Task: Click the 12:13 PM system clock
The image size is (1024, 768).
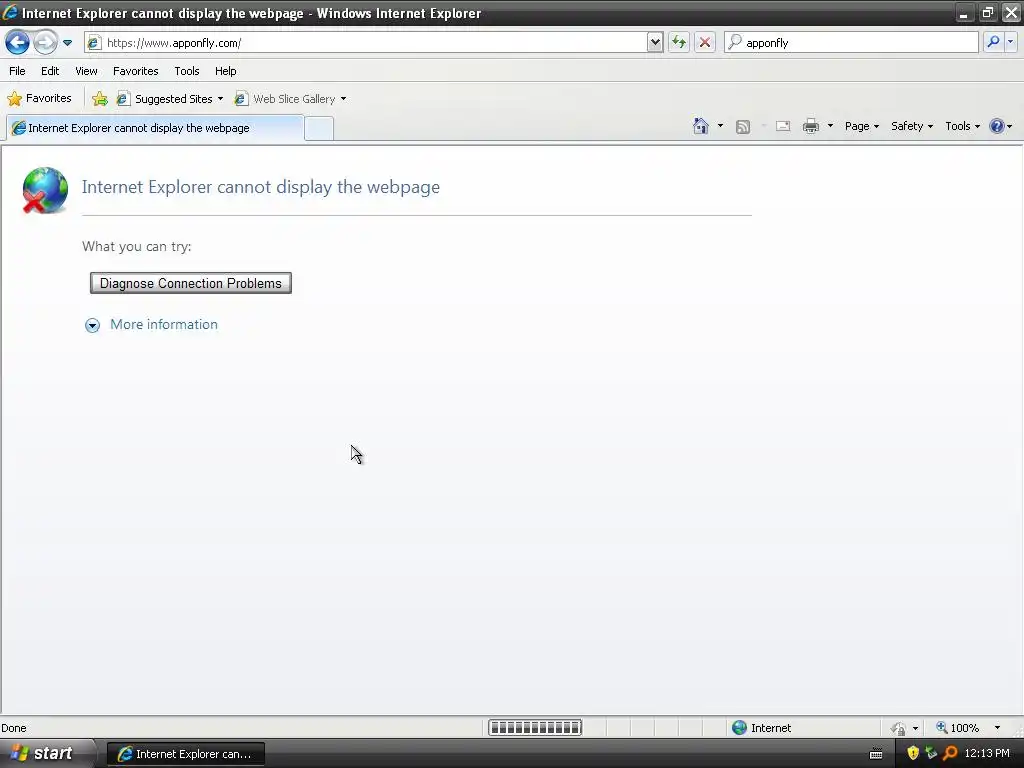Action: (987, 753)
